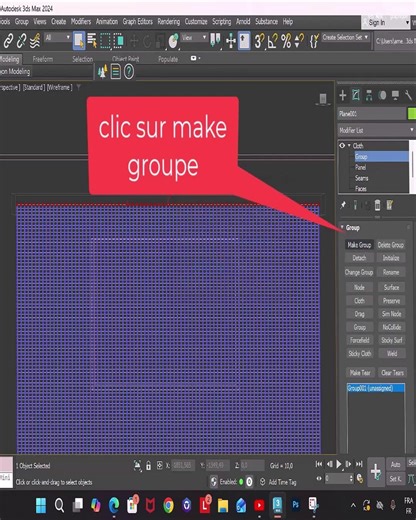The height and width of the screenshot is (520, 416).
Task: Open Motion command panel tab
Action: point(382,96)
